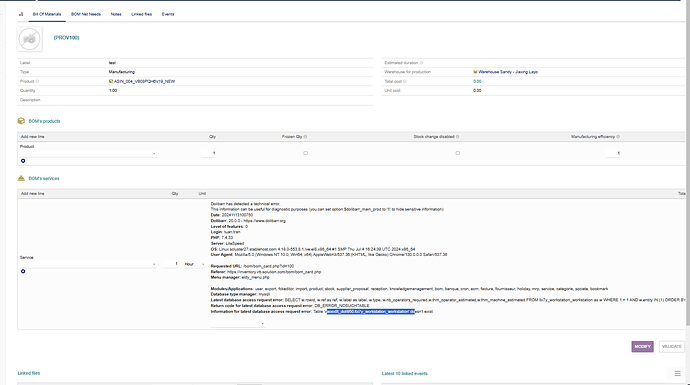Click the product icon next to ASIN_004
The width and height of the screenshot is (690, 385).
coord(111,81)
